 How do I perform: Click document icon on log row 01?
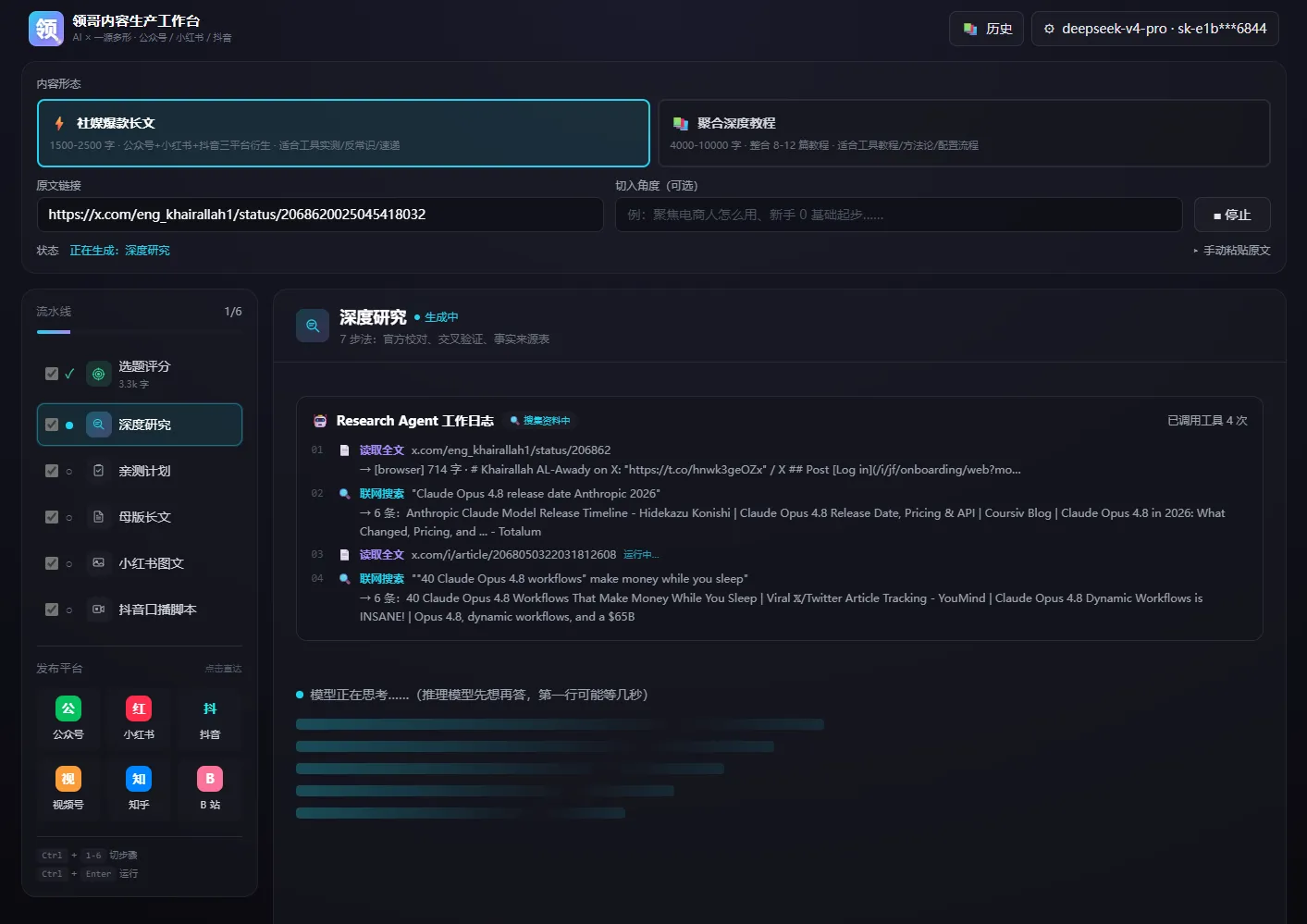pyautogui.click(x=344, y=450)
